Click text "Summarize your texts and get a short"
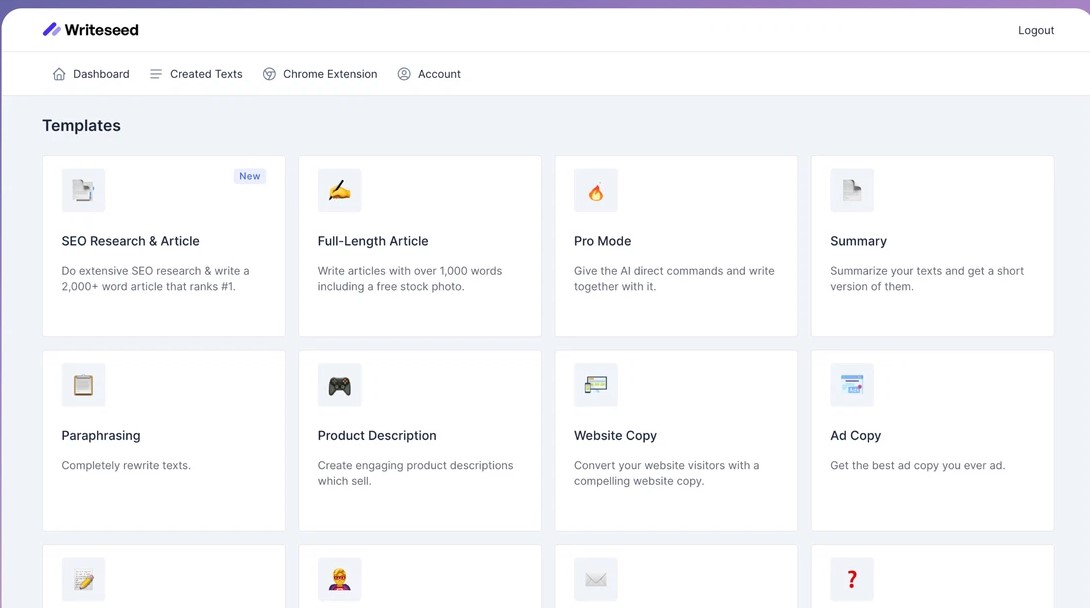Viewport: 1090px width, 608px height. pyautogui.click(x=927, y=270)
